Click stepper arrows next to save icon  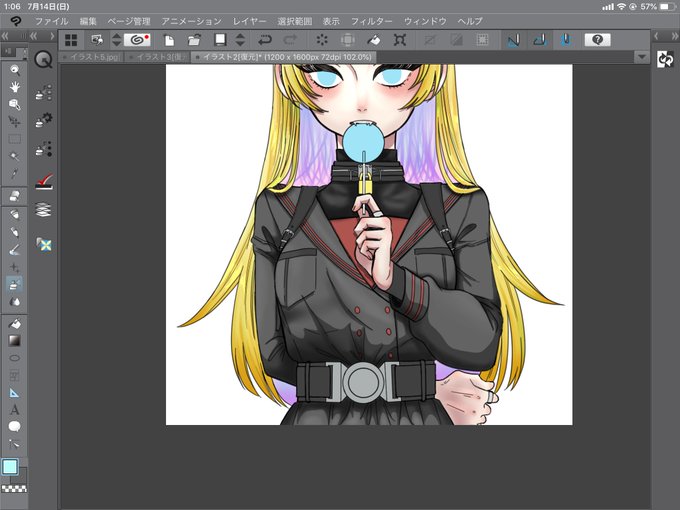point(240,40)
